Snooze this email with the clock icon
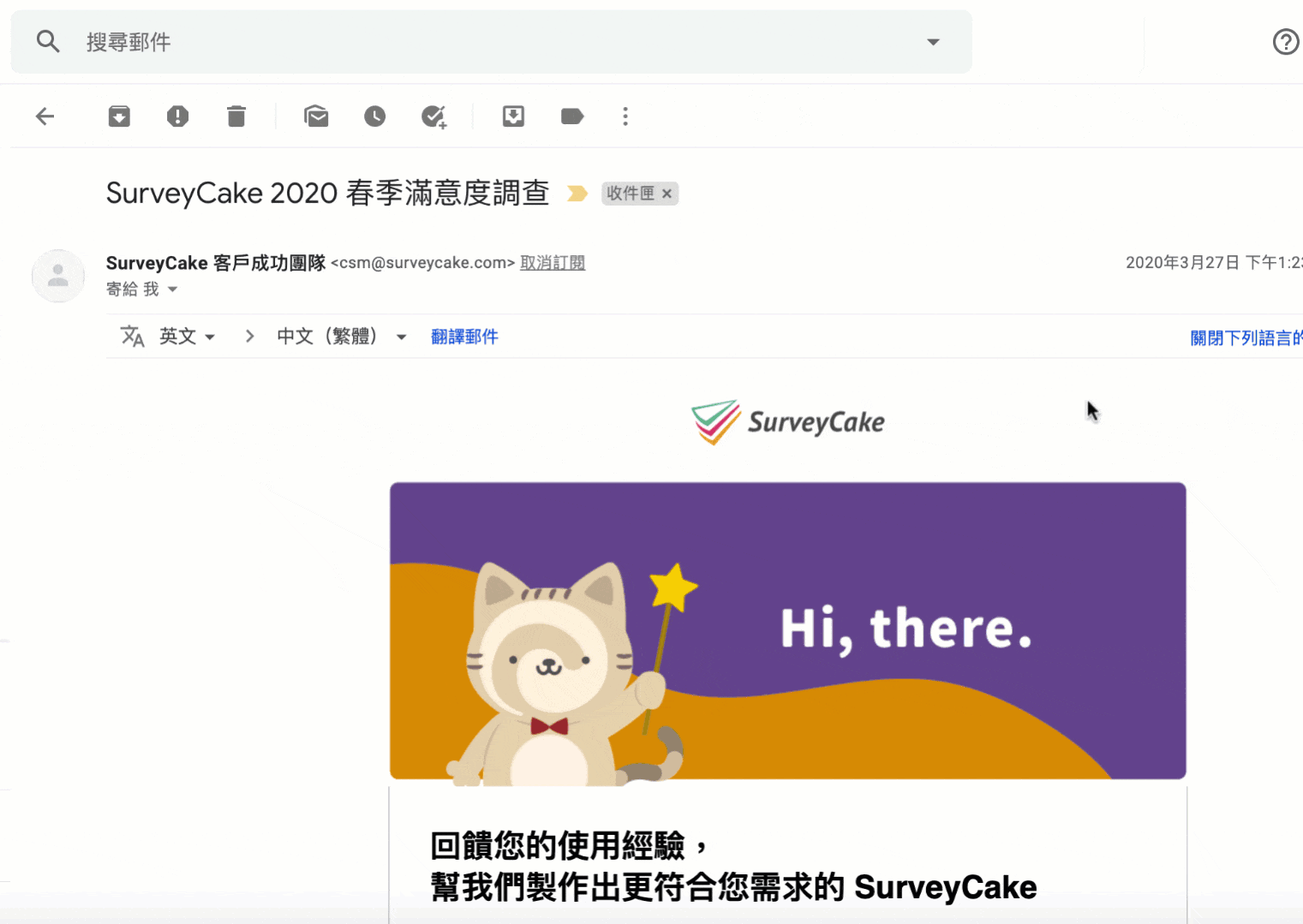 point(374,116)
